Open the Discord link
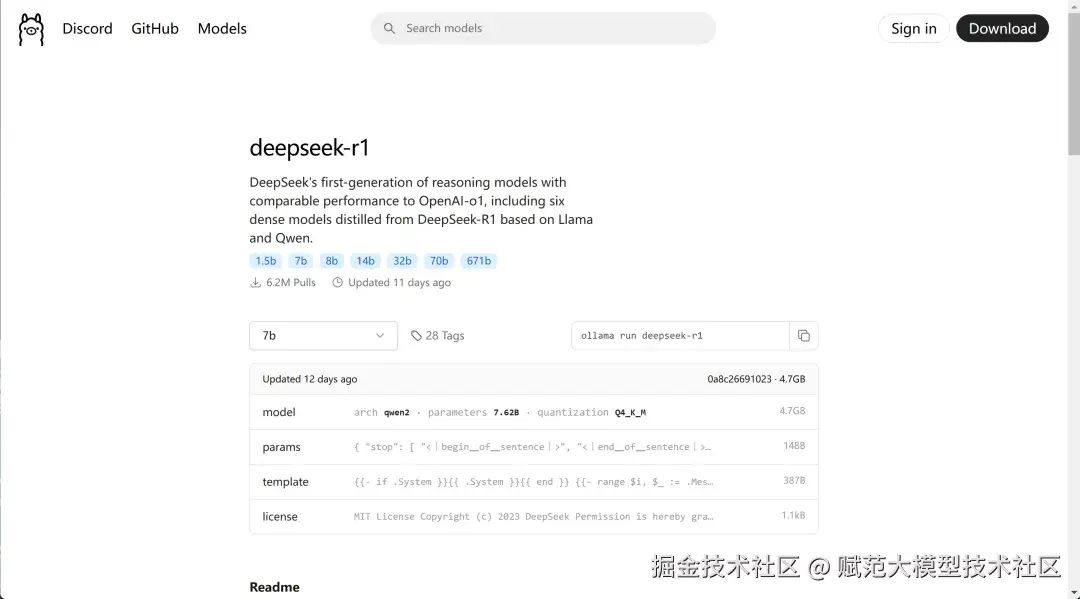The height and width of the screenshot is (599, 1080). (x=87, y=29)
